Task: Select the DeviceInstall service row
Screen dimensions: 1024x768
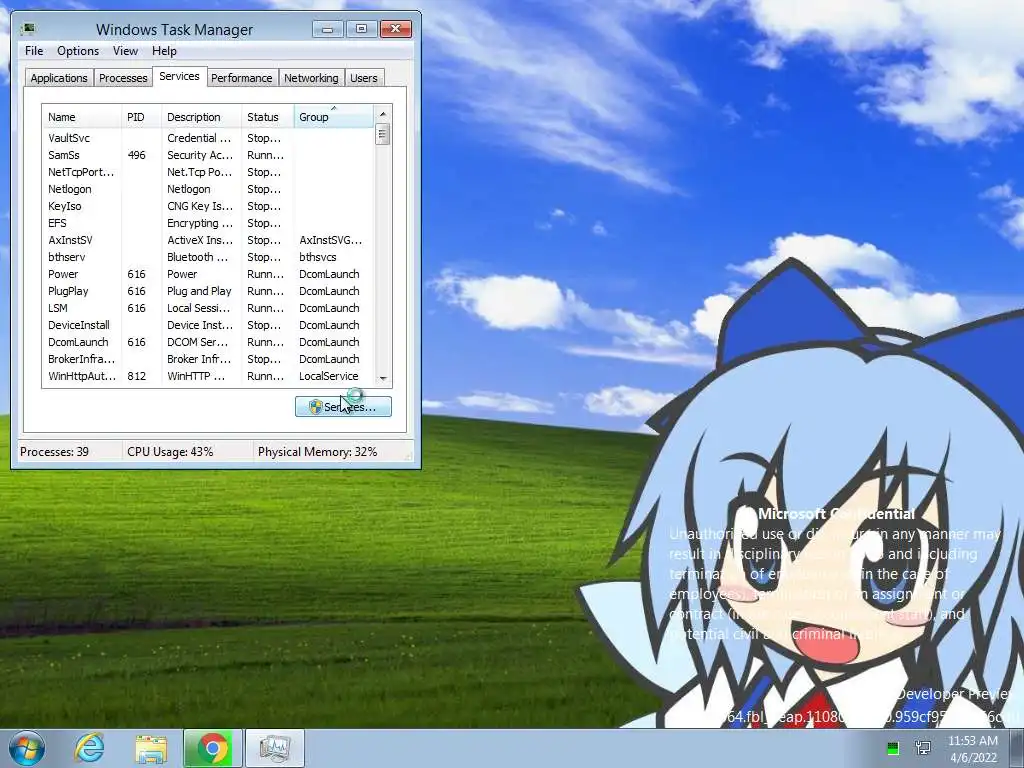Action: click(x=208, y=325)
